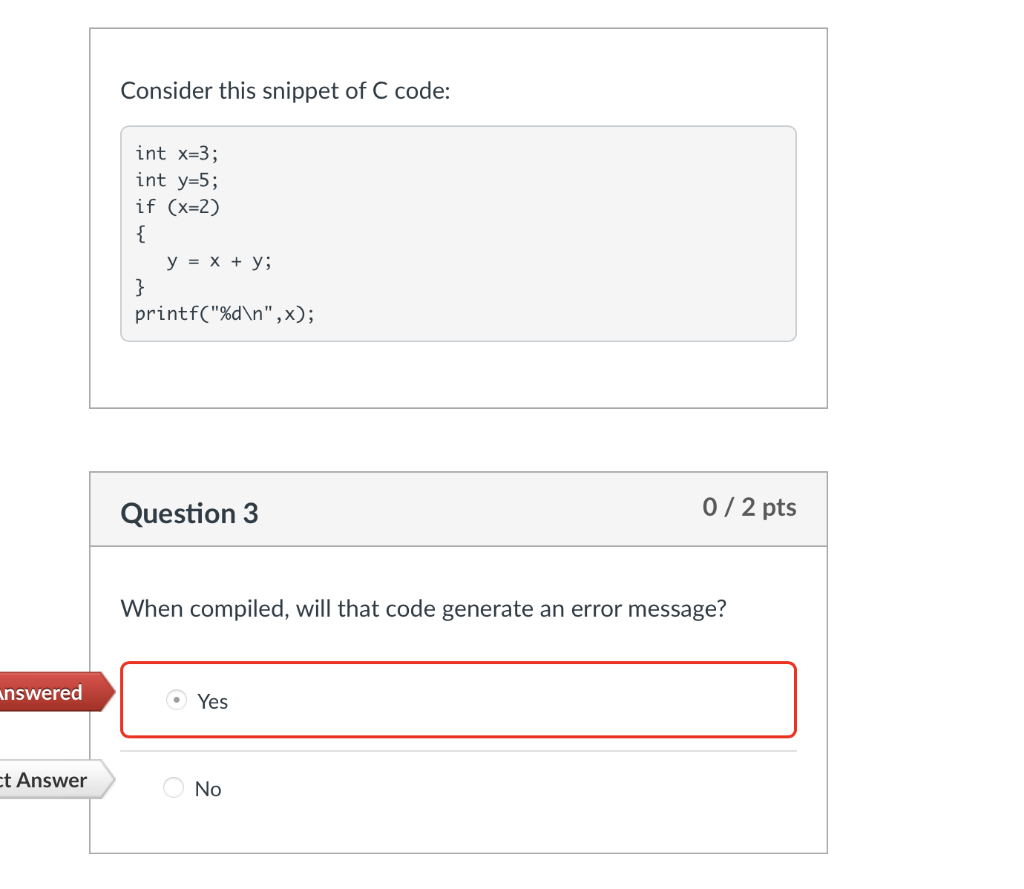Click the 0 / 2 pts score label

(749, 507)
